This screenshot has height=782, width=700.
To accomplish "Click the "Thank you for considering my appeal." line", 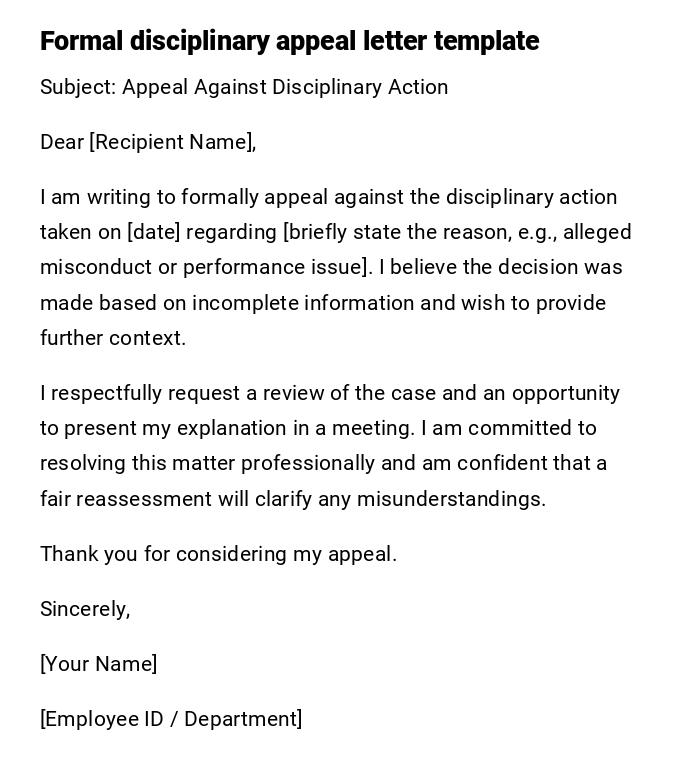I will (218, 554).
